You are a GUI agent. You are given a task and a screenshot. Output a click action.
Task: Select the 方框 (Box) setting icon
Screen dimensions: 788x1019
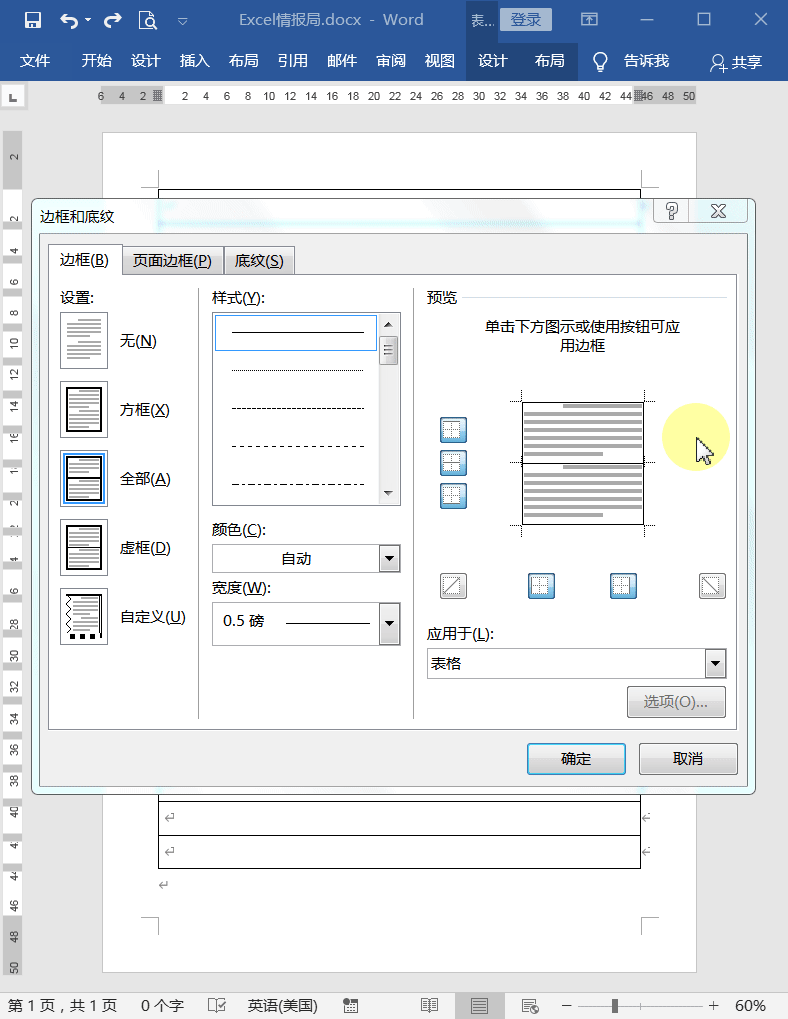coord(84,409)
